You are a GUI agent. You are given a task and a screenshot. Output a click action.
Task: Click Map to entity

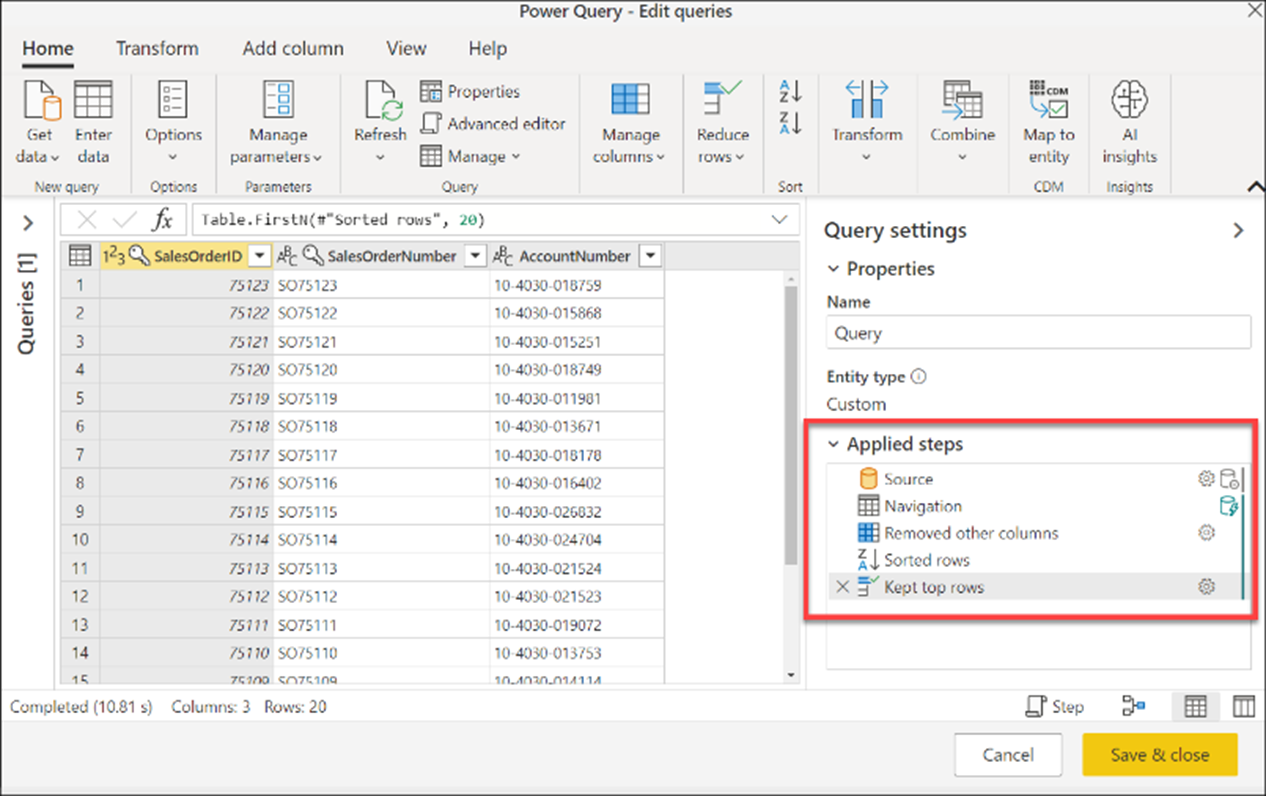click(1048, 123)
